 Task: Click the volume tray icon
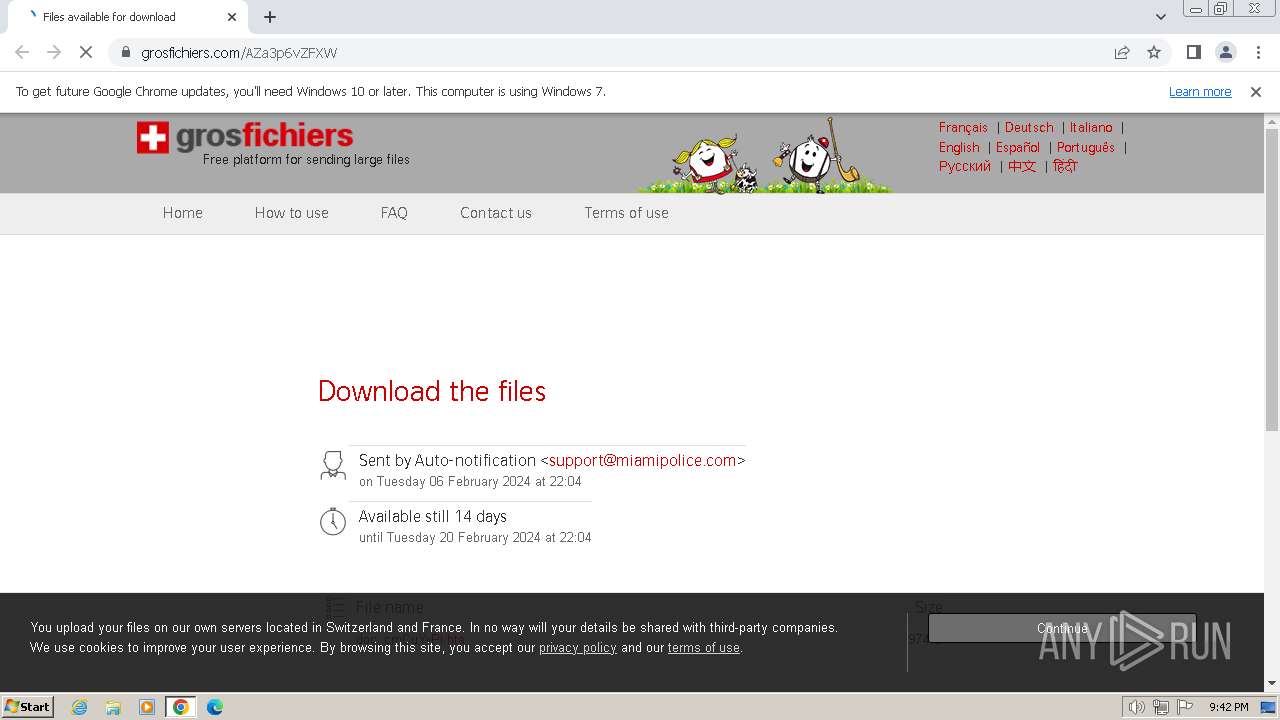coord(1137,707)
